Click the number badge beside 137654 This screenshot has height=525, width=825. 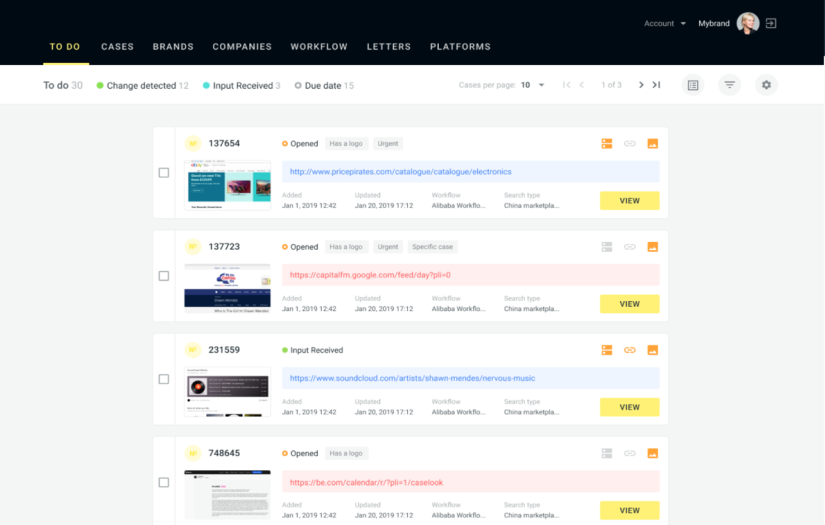coord(193,144)
